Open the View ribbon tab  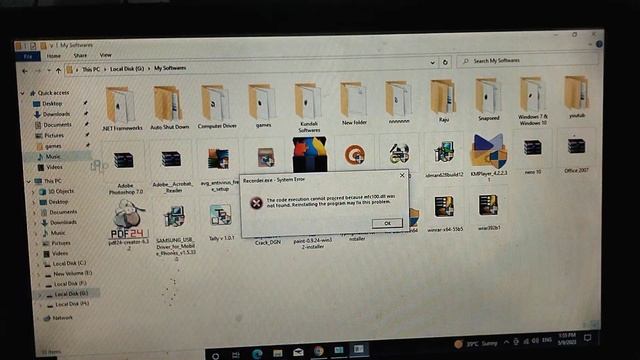(105, 55)
